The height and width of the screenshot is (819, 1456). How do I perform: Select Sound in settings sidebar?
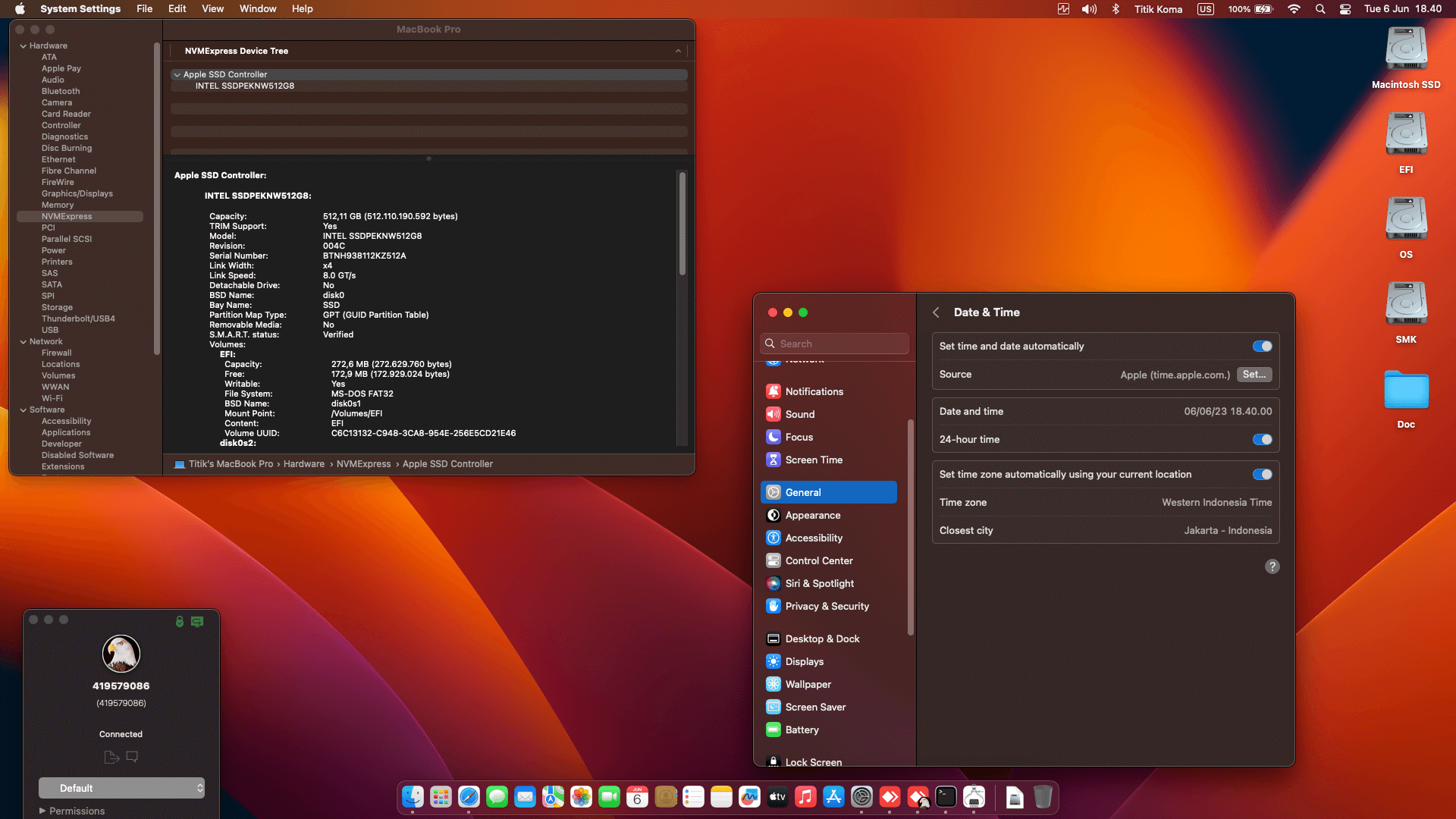(x=828, y=414)
